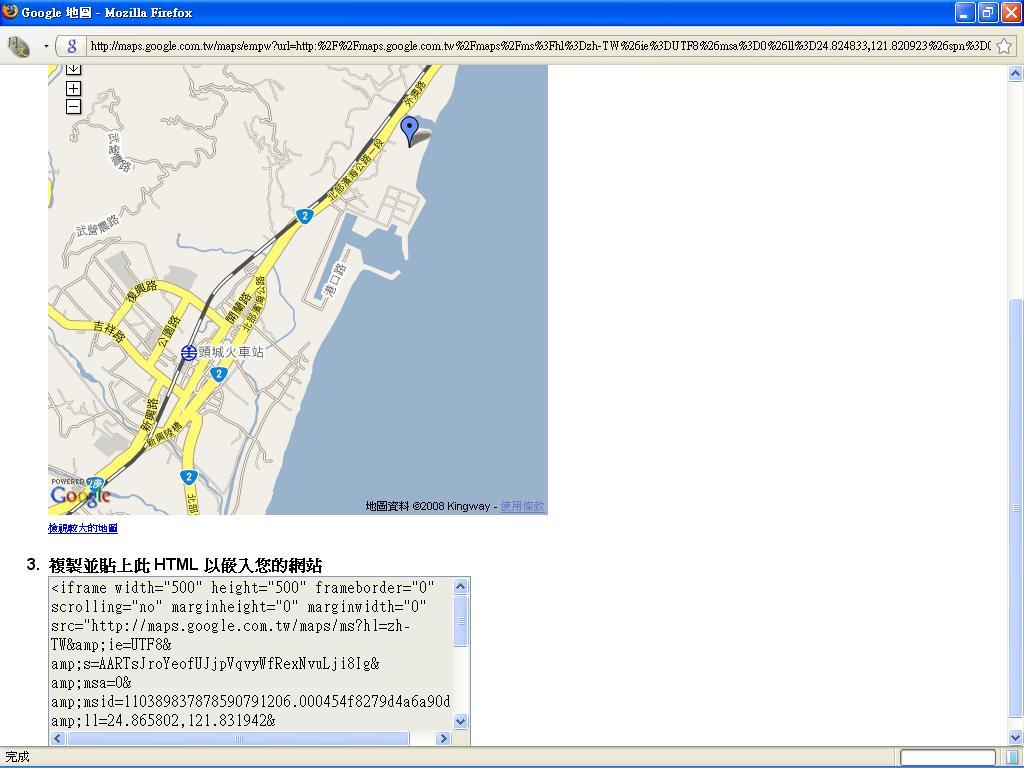
Task: Click the Powered by Google logo
Action: 80,492
